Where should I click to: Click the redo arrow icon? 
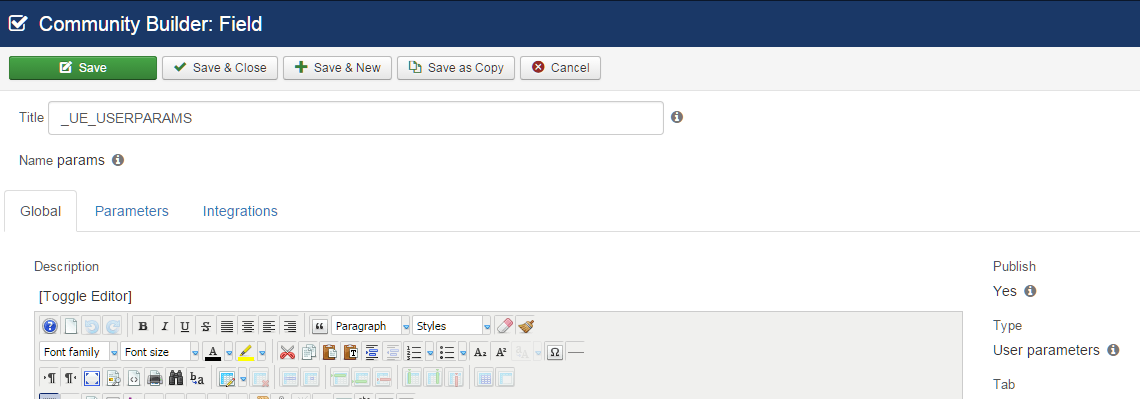(x=113, y=326)
